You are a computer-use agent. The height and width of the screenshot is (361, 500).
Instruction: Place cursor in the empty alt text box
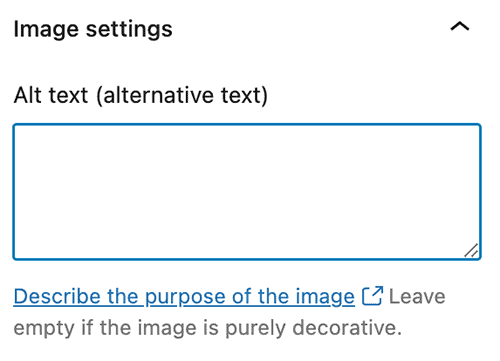[247, 192]
